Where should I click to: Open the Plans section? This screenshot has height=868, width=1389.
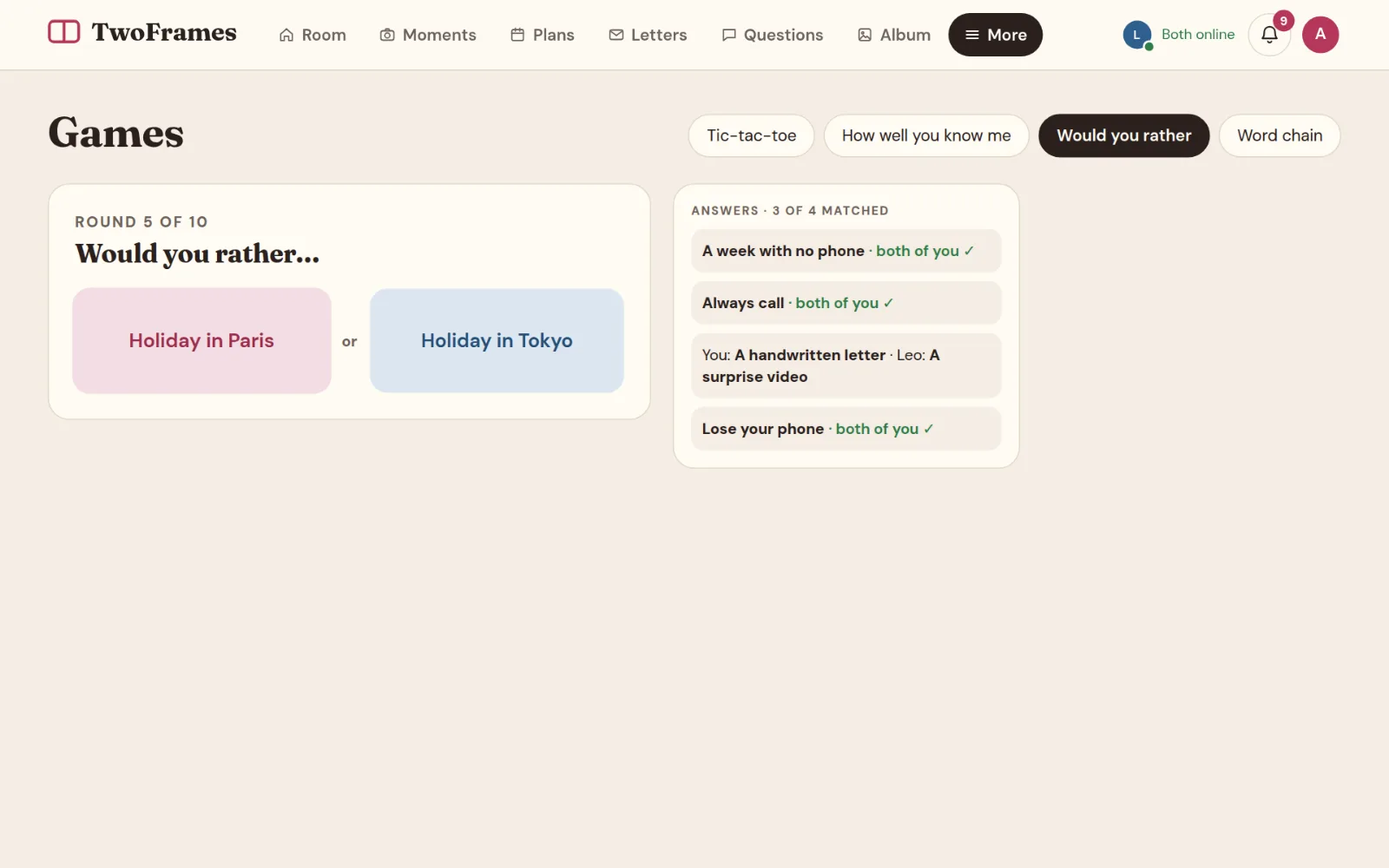[x=543, y=35]
